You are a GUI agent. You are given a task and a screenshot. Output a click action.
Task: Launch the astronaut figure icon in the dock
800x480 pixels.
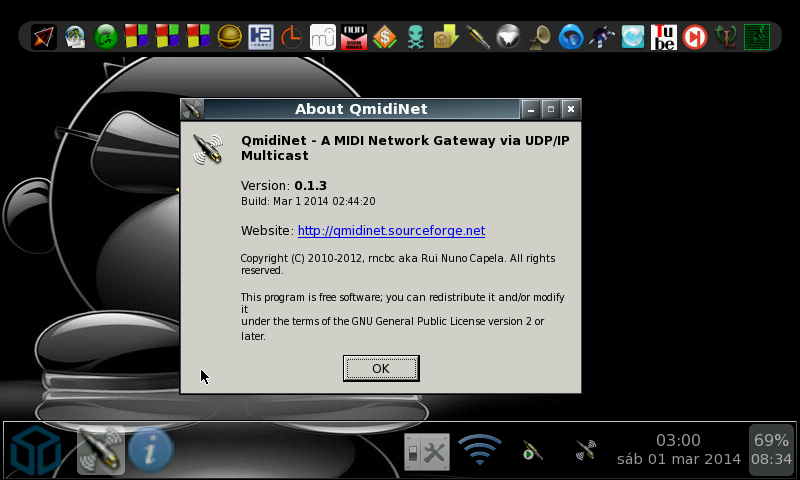click(602, 37)
